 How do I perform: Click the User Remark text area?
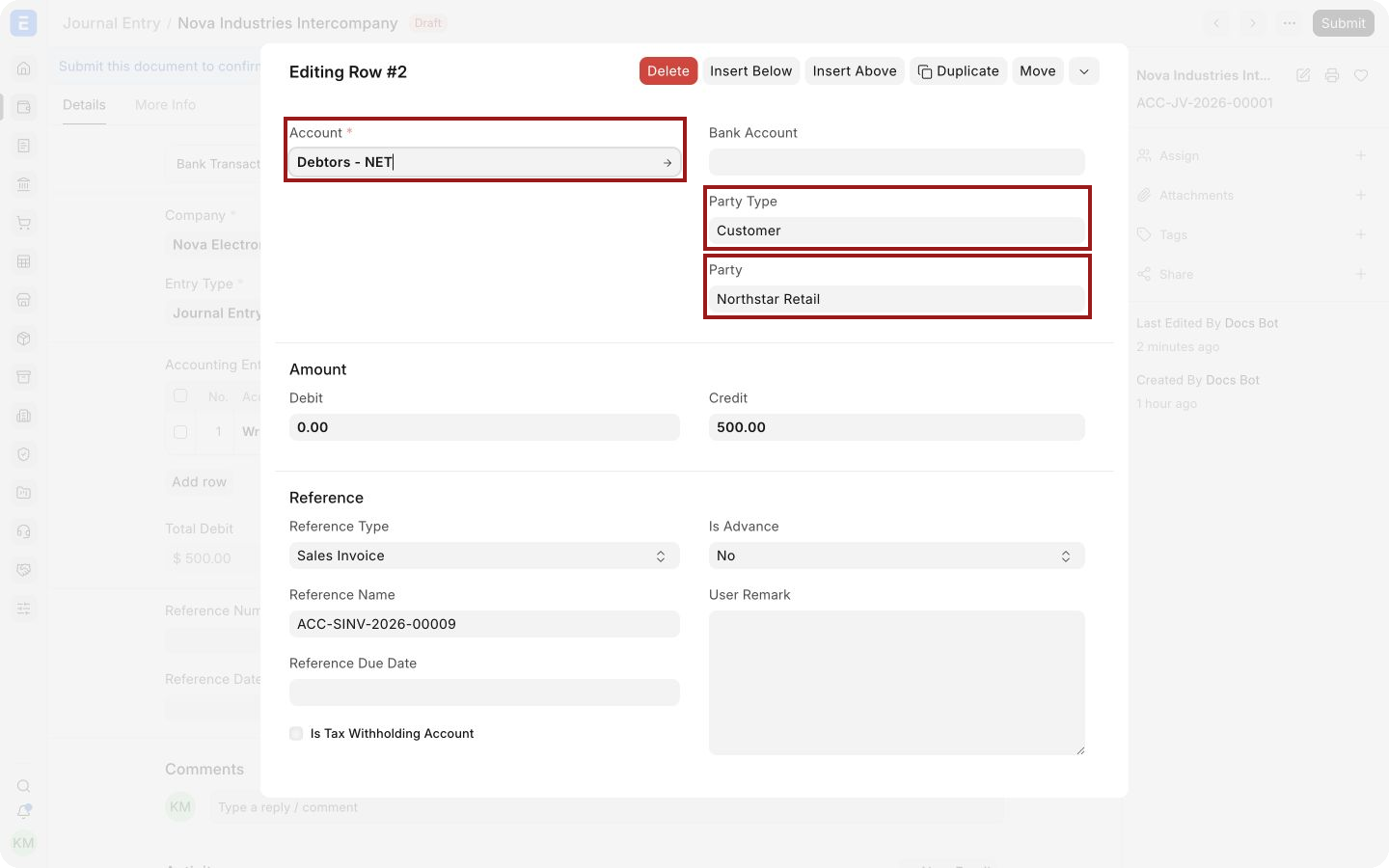(897, 683)
